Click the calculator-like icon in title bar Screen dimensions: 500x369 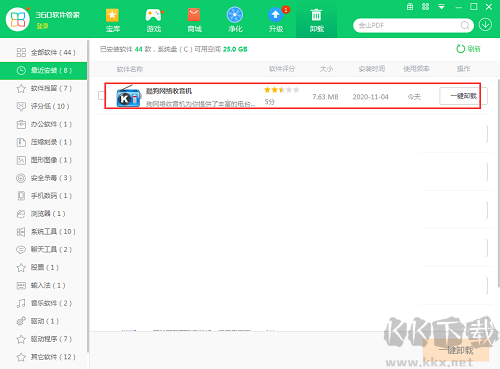pyautogui.click(x=410, y=7)
